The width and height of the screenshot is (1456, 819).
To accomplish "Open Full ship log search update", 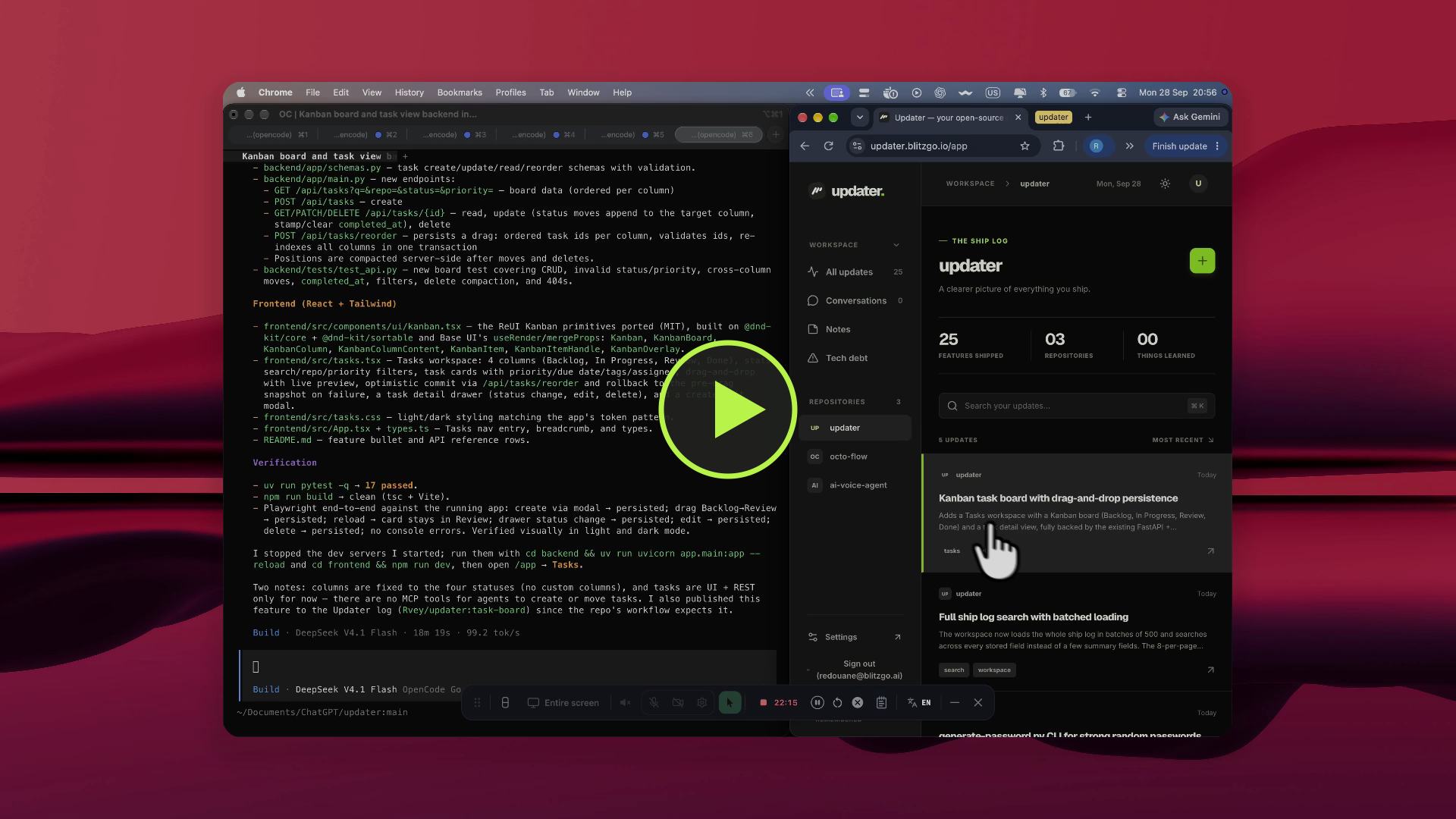I will pos(1076,632).
